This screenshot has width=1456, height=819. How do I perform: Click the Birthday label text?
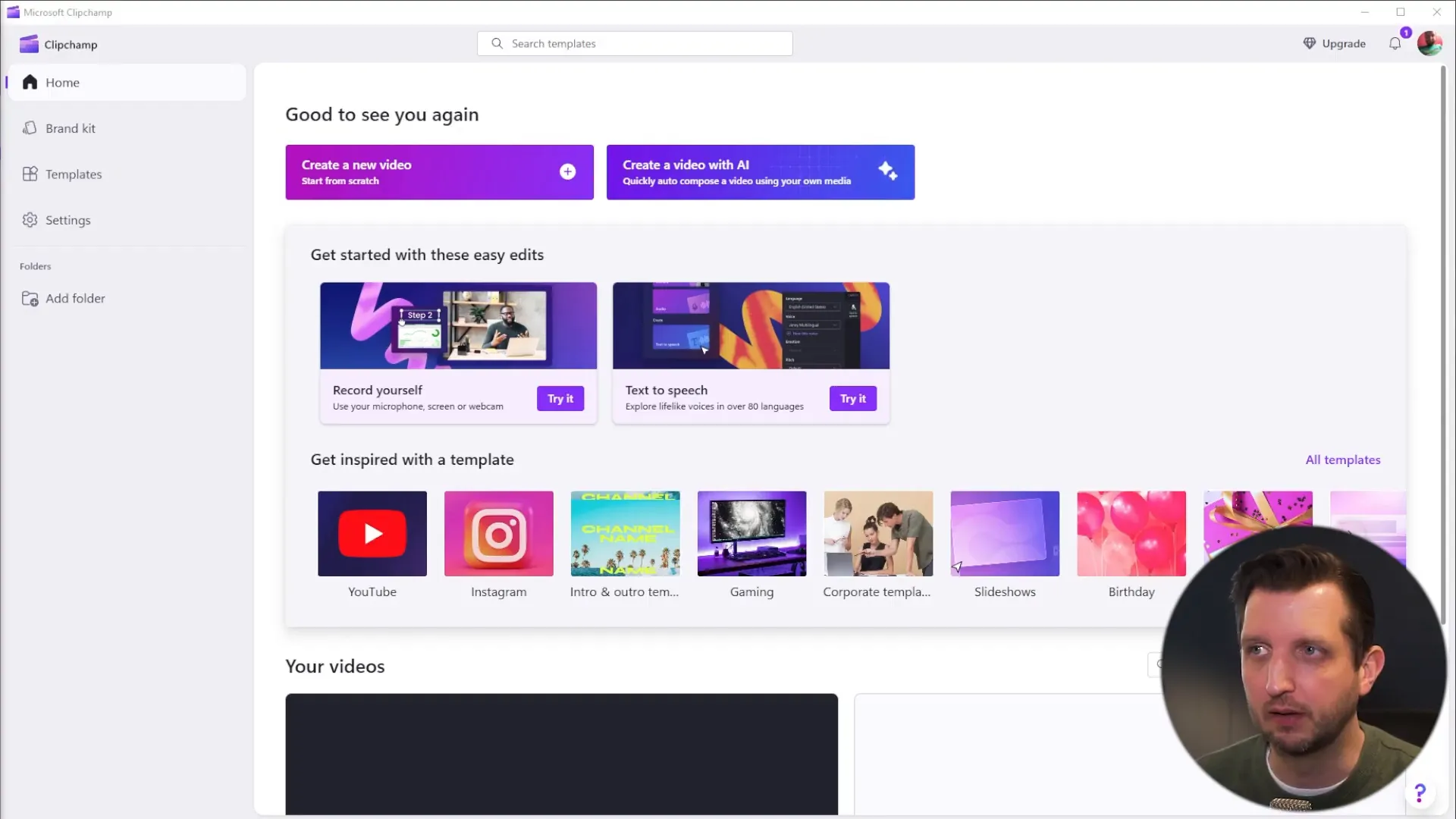(1131, 592)
